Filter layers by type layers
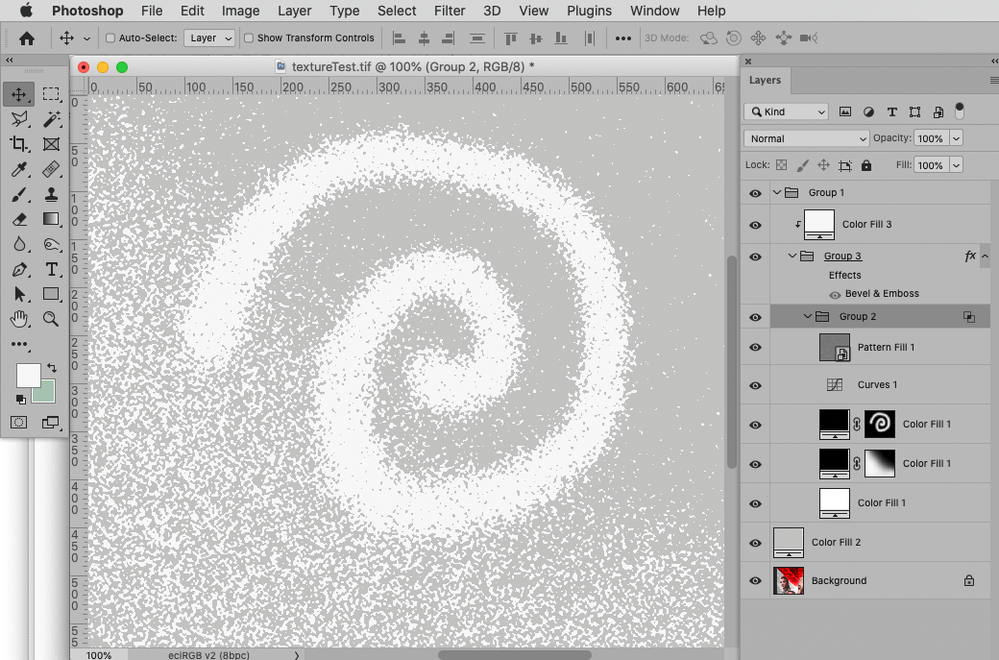 coord(892,112)
